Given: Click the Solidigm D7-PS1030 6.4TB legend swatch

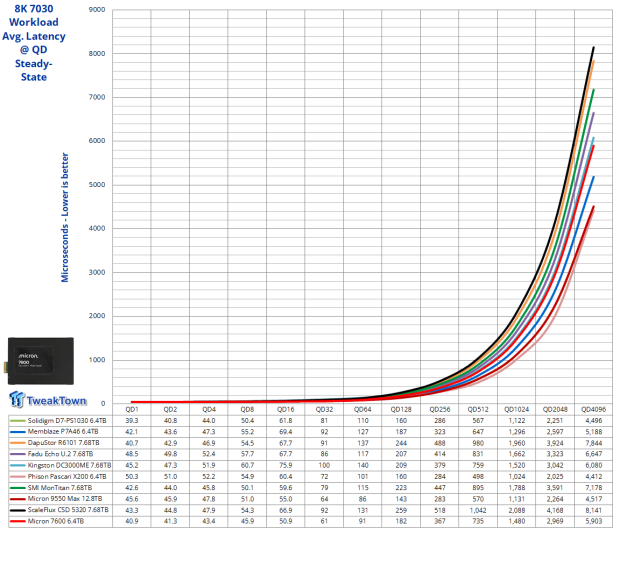Looking at the screenshot, I should pos(17,421).
